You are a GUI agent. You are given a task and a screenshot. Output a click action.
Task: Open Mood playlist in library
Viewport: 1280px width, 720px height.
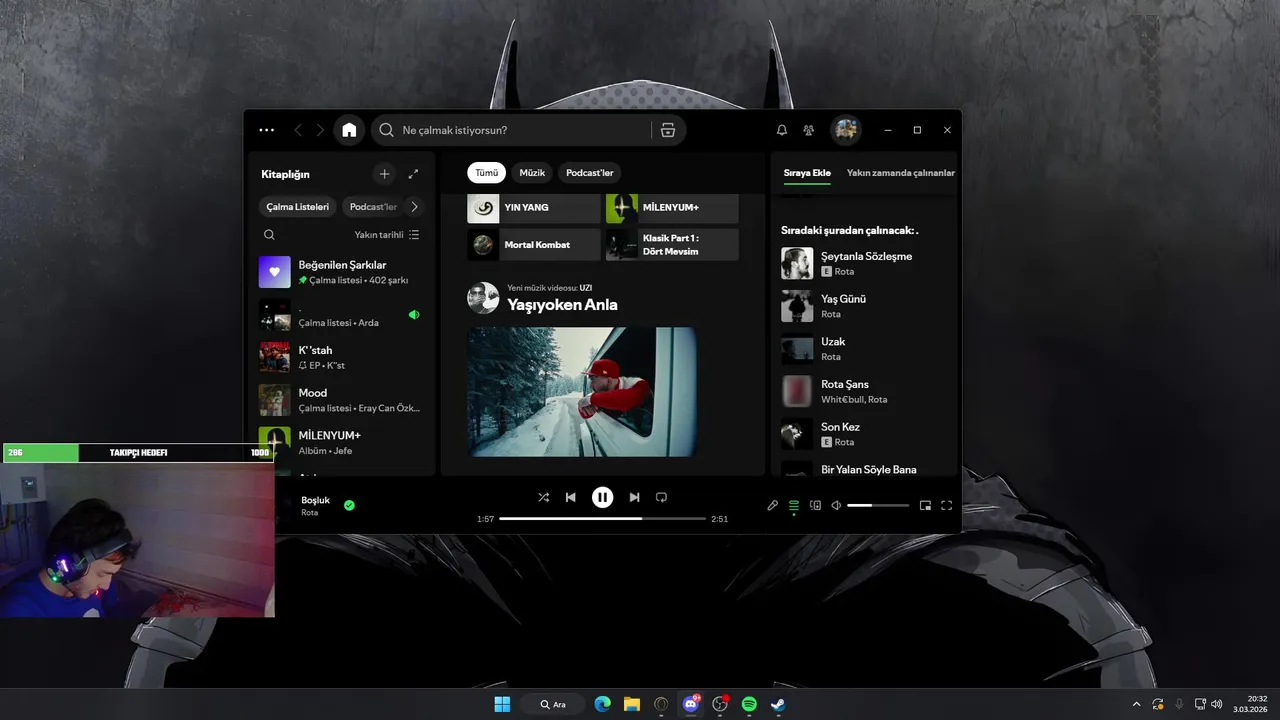[340, 400]
